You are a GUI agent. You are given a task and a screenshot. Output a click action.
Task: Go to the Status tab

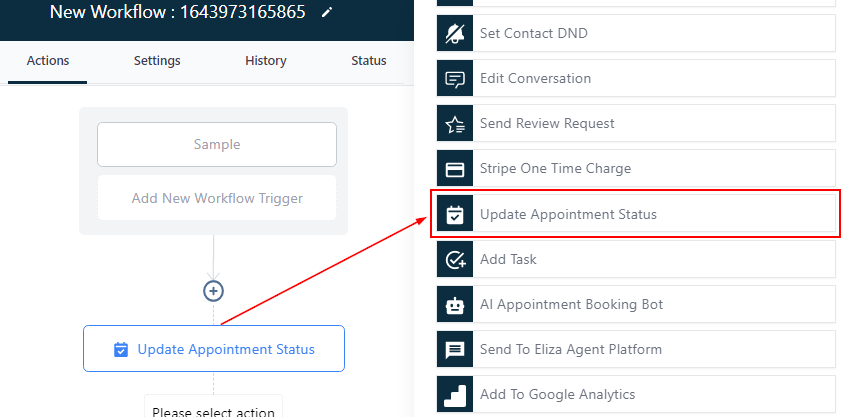368,61
